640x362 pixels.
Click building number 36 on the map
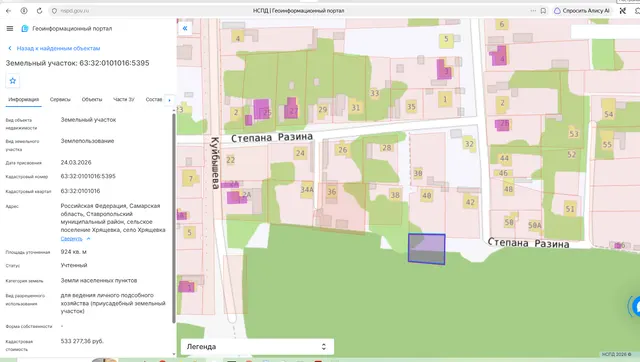click(x=331, y=191)
